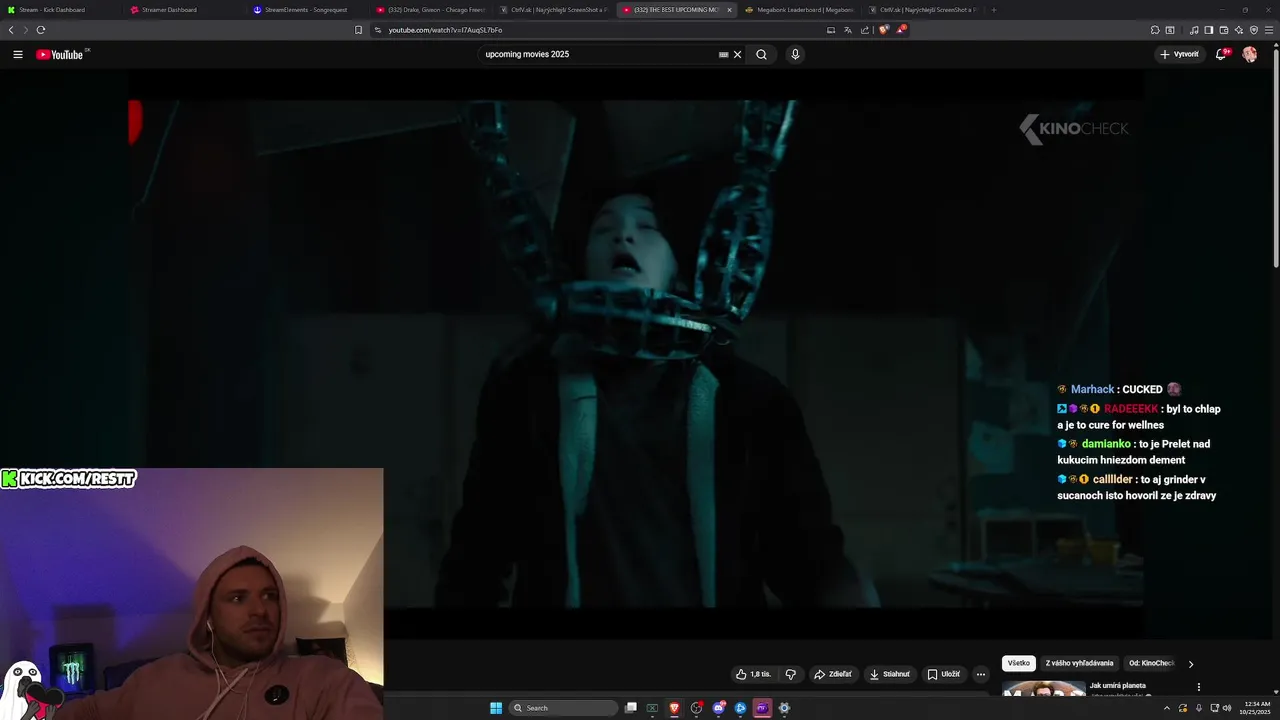Switch to the Stream - Kick Dashboard tab
The height and width of the screenshot is (720, 1280).
[60, 10]
